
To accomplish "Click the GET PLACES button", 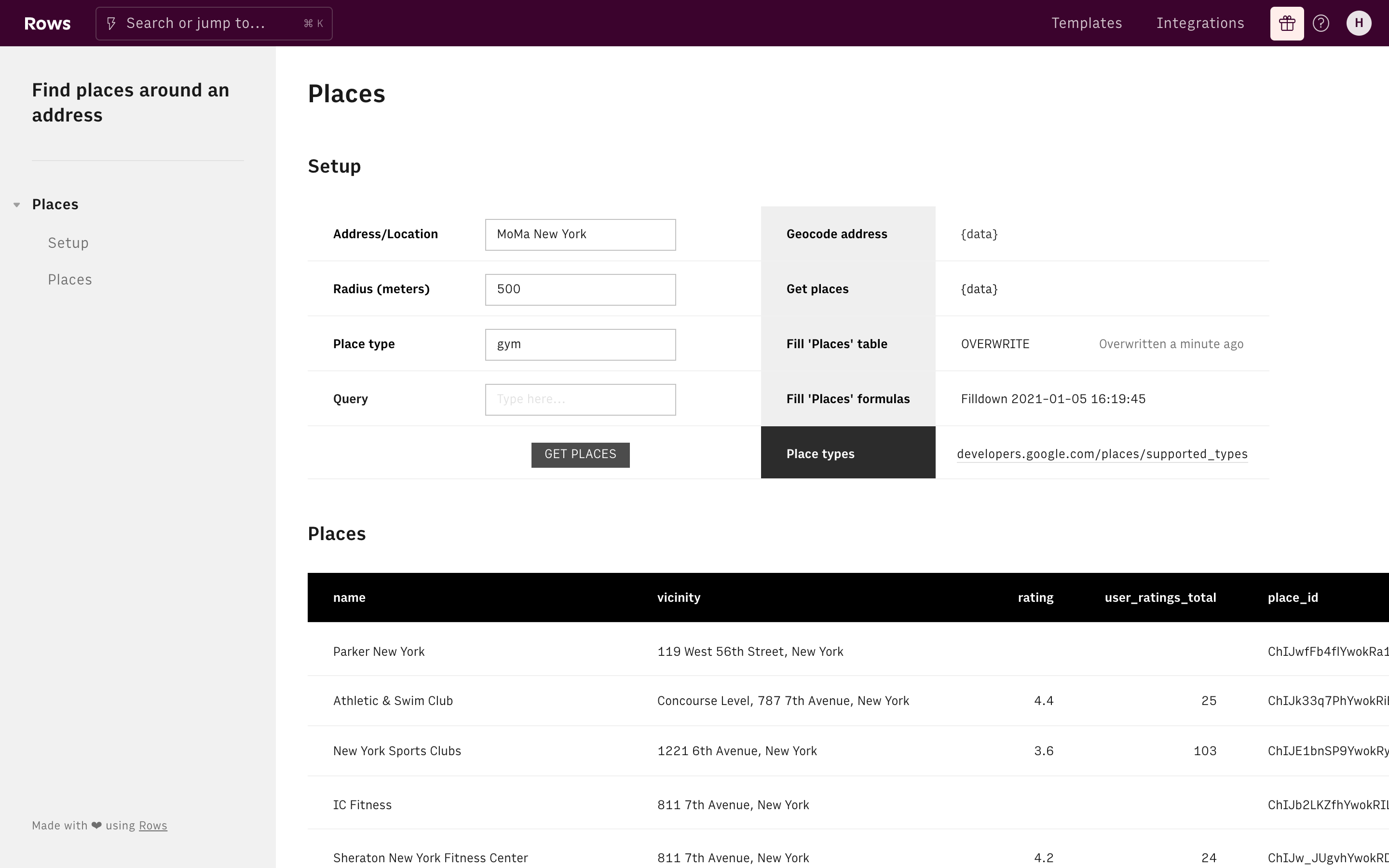I will point(580,455).
